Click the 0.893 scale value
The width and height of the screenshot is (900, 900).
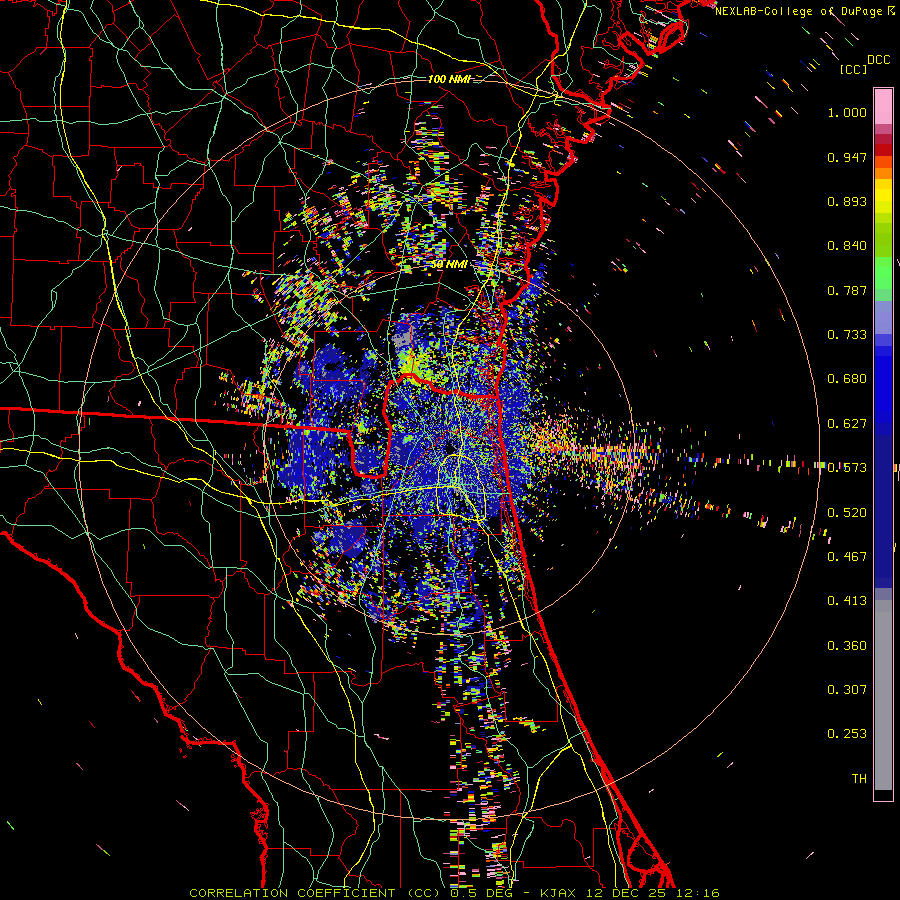(x=847, y=201)
